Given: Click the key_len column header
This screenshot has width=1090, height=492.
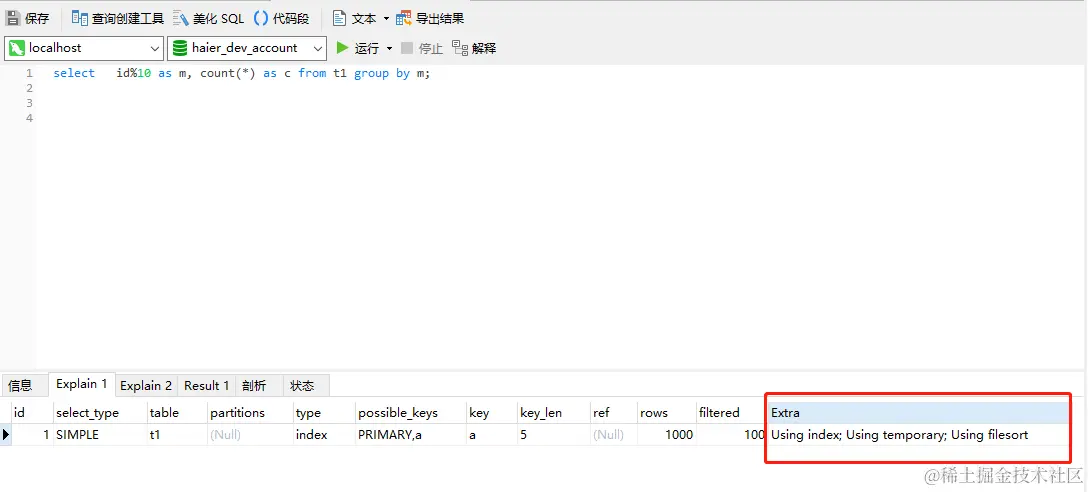Looking at the screenshot, I should click(553, 413).
